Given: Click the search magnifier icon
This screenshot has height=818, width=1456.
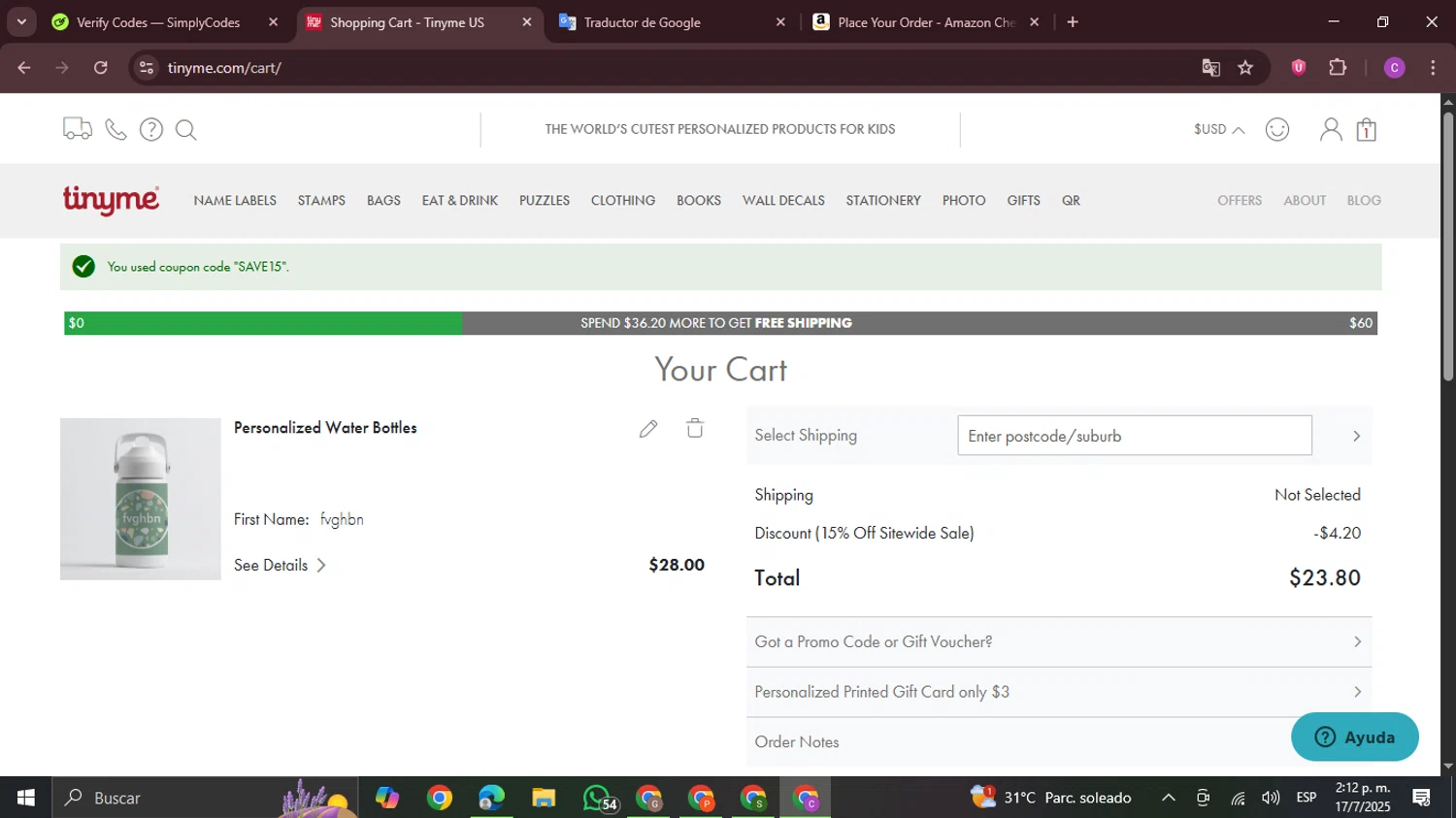Looking at the screenshot, I should tap(186, 130).
